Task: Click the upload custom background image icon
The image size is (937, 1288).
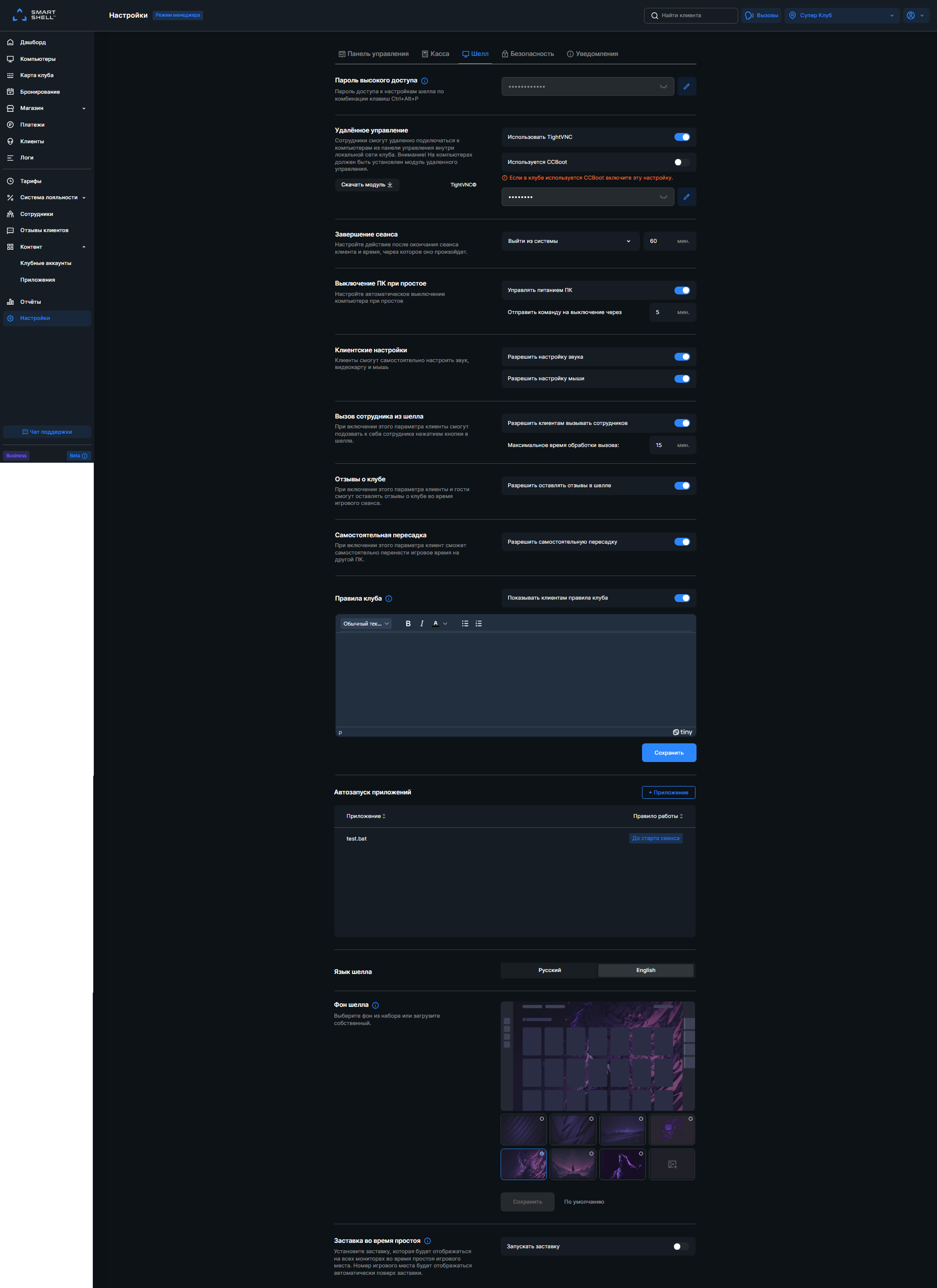Action: coord(671,1164)
